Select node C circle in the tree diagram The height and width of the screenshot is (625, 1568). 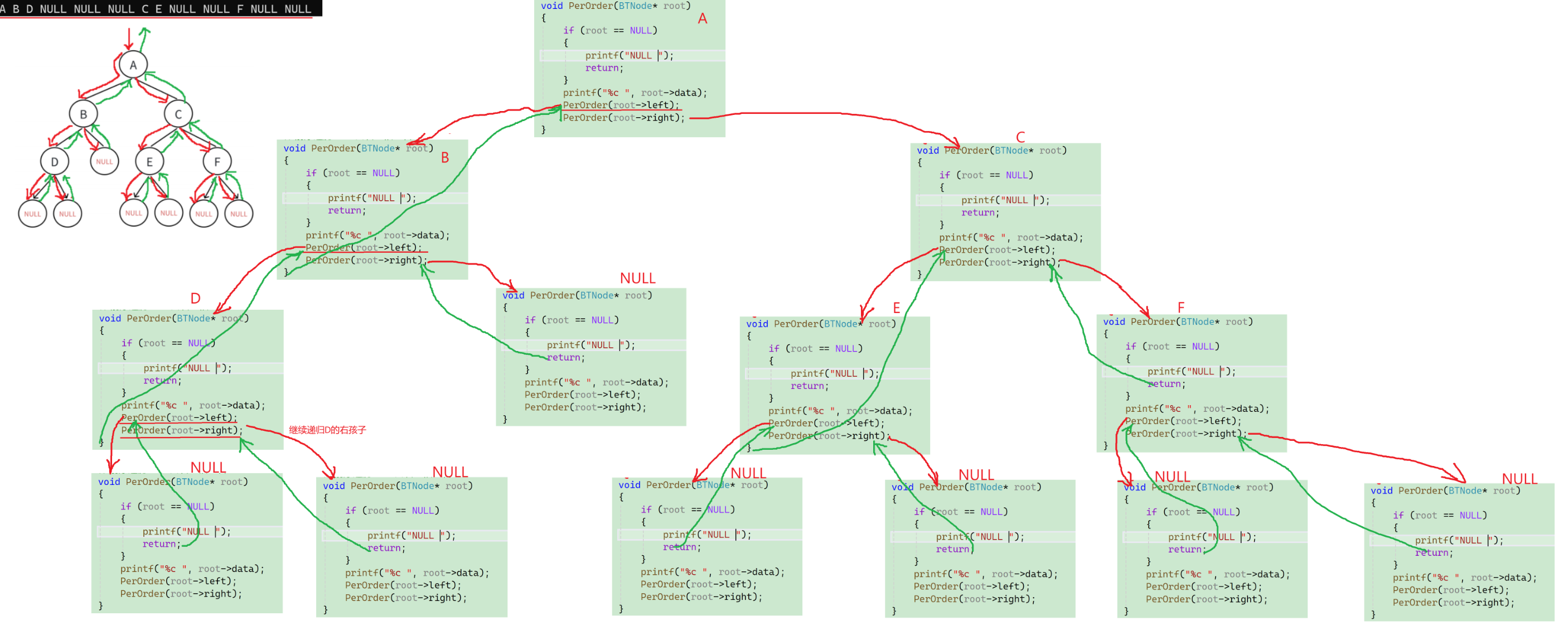pyautogui.click(x=178, y=114)
